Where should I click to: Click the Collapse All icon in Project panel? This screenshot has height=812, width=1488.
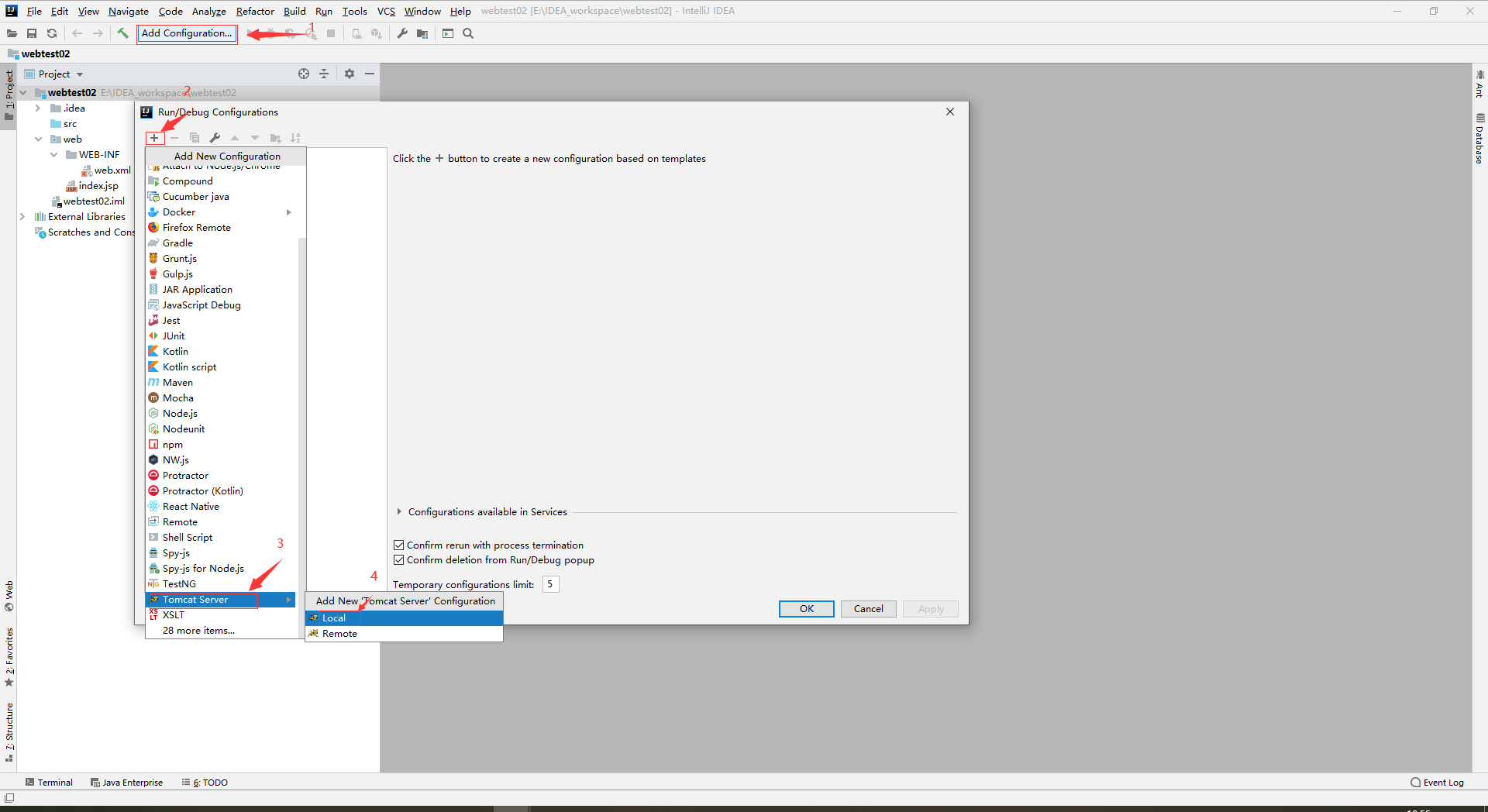(324, 74)
